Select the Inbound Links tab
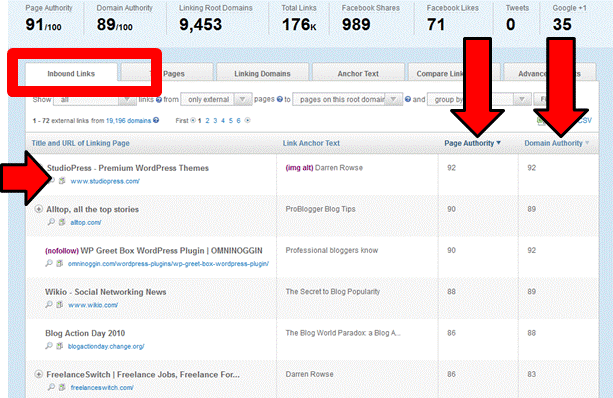 (71, 74)
